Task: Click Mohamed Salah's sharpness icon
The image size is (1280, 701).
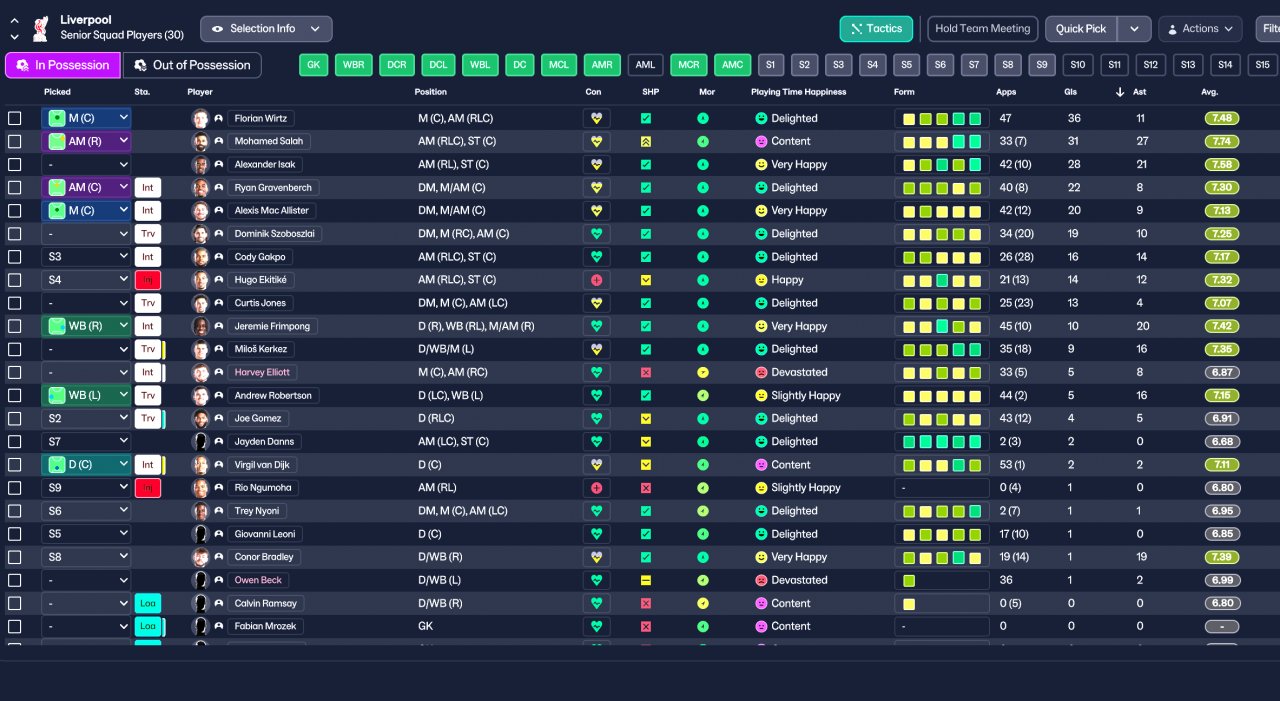Action: tap(646, 141)
